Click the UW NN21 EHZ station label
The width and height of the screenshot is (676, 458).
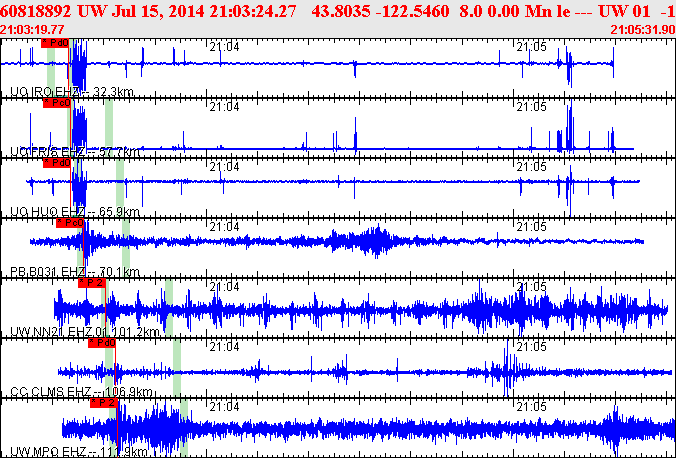pyautogui.click(x=85, y=332)
